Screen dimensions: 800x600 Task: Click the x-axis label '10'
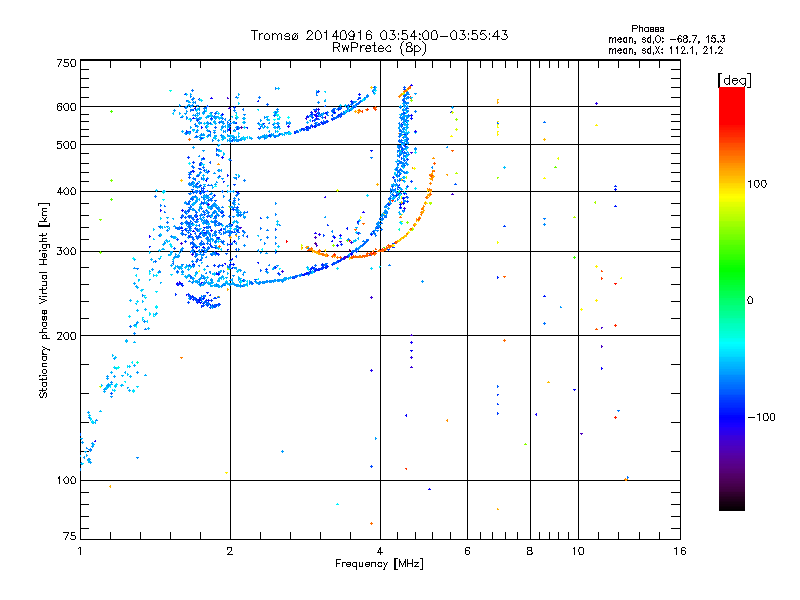(578, 551)
